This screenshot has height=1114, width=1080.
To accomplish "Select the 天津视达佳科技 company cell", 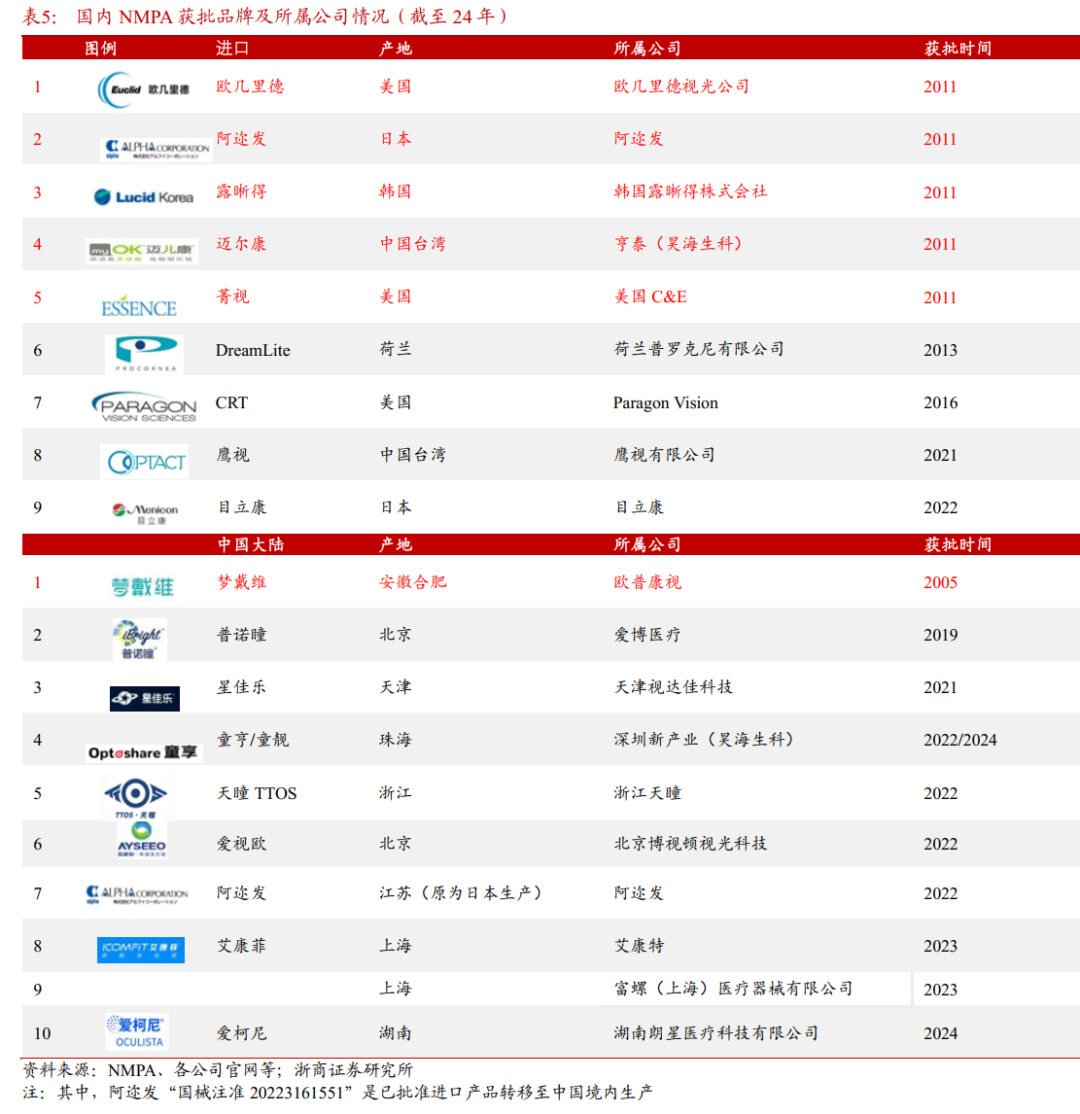I will click(673, 687).
